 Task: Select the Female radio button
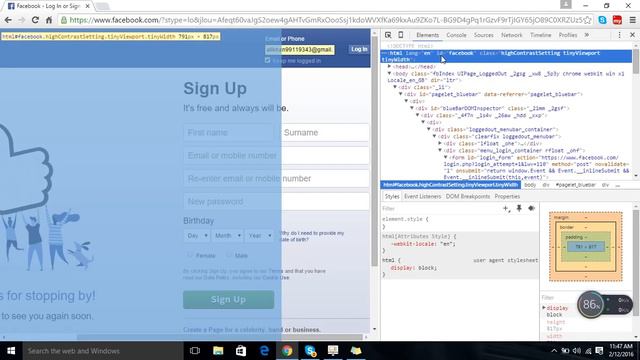[x=190, y=255]
